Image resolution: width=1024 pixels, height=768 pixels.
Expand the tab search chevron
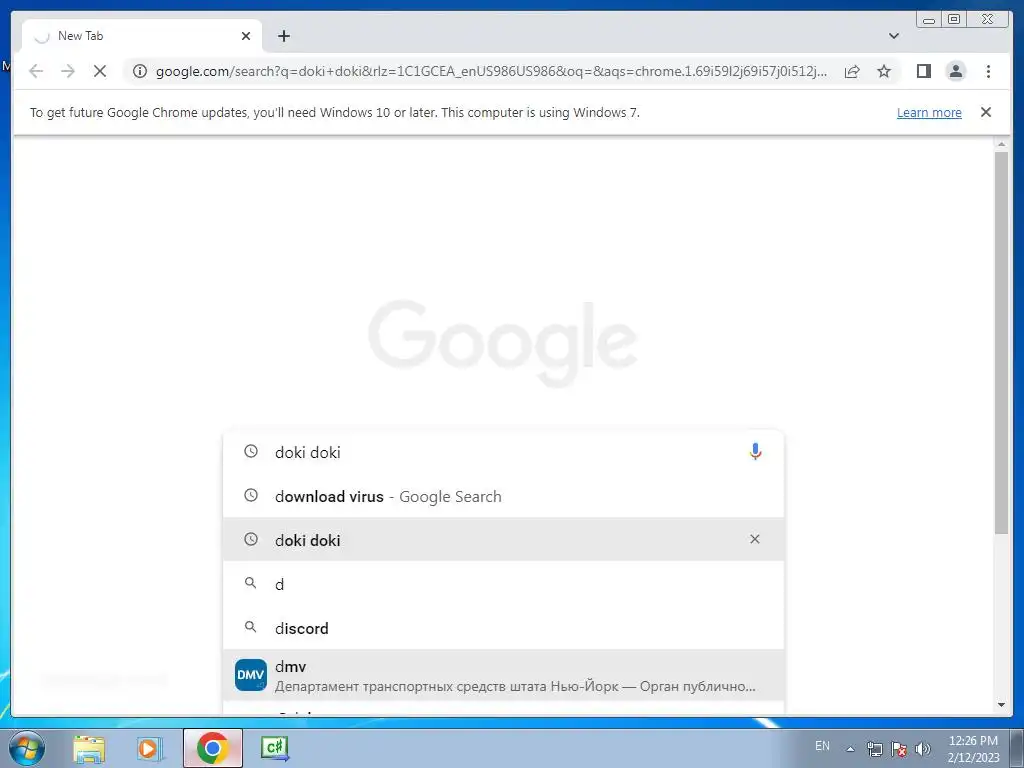[x=893, y=36]
